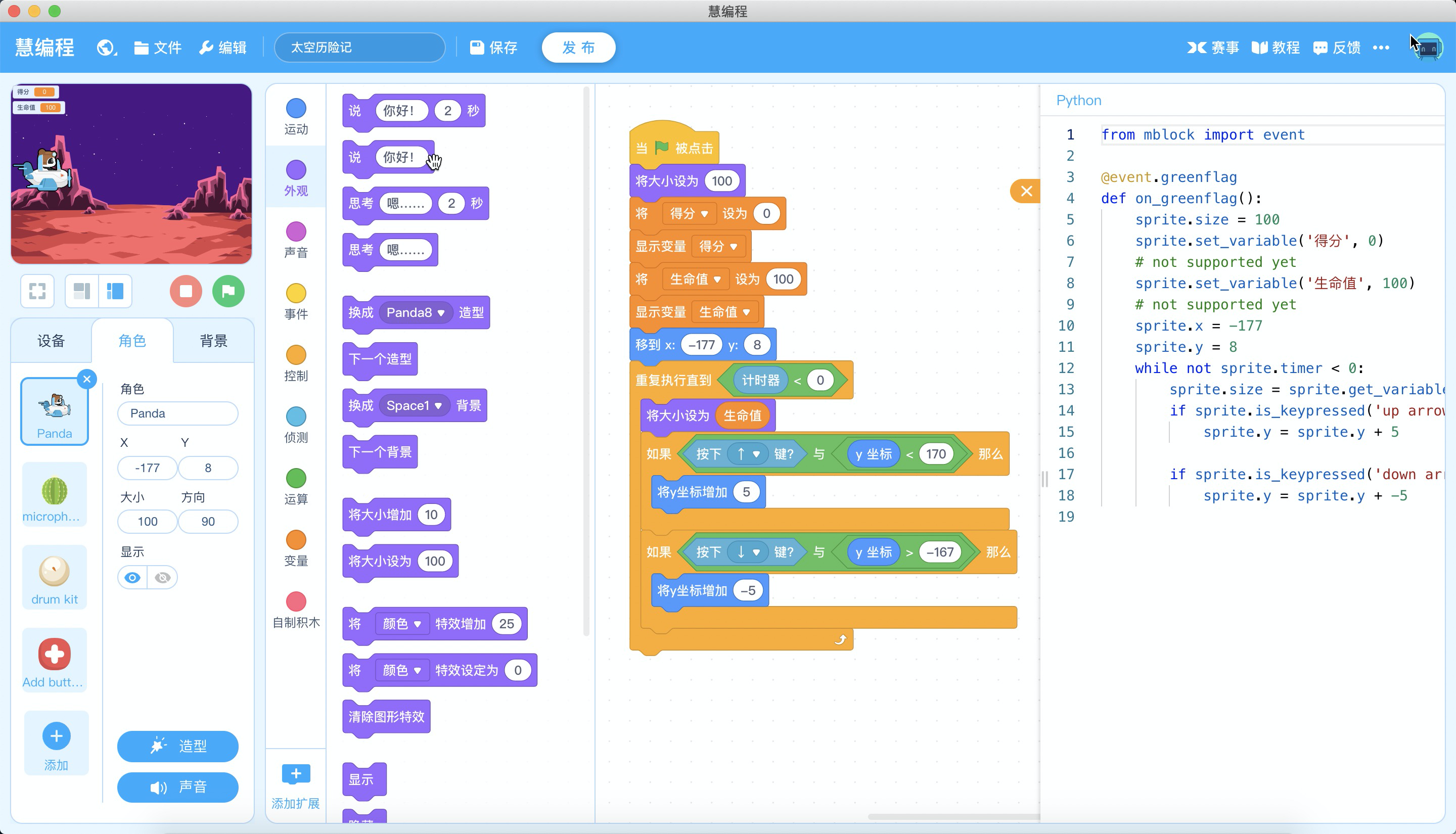This screenshot has width=1456, height=834.
Task: Click the green flag run button
Action: [228, 291]
